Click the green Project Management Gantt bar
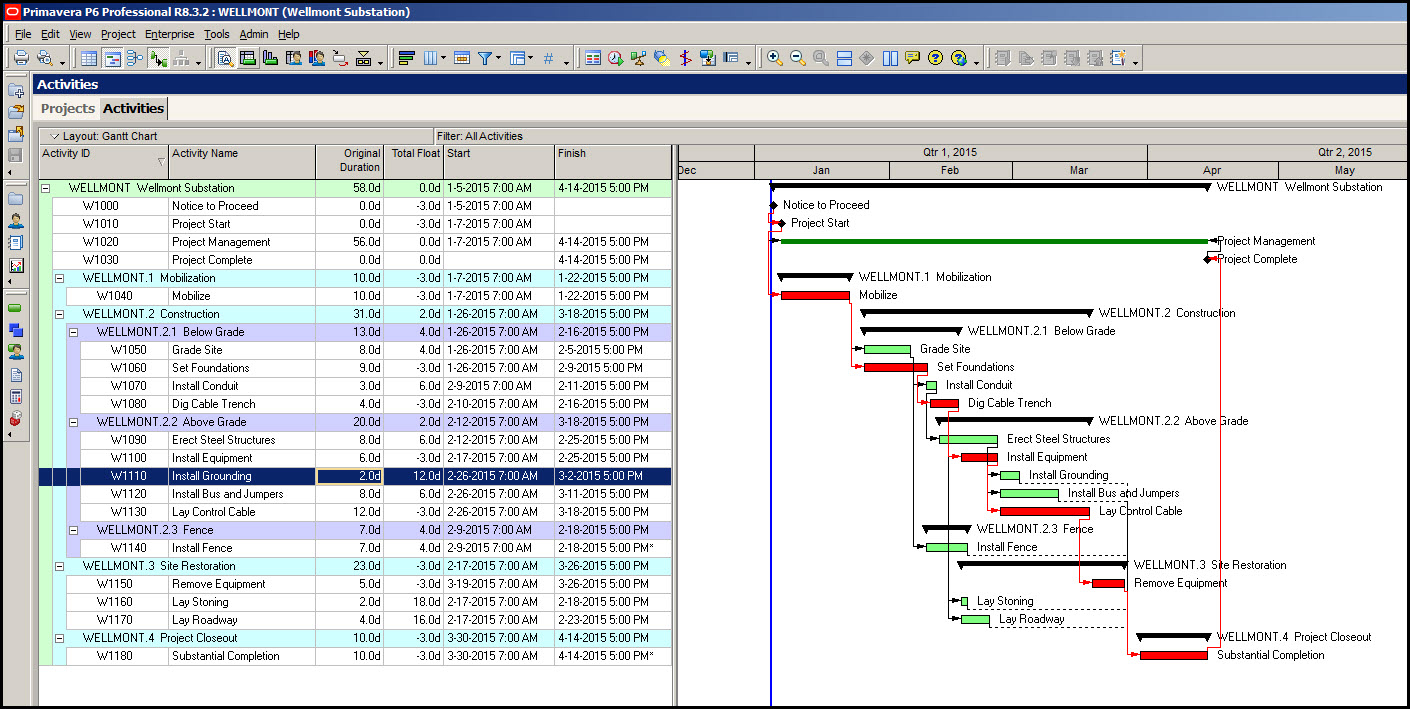1410x709 pixels. click(993, 241)
